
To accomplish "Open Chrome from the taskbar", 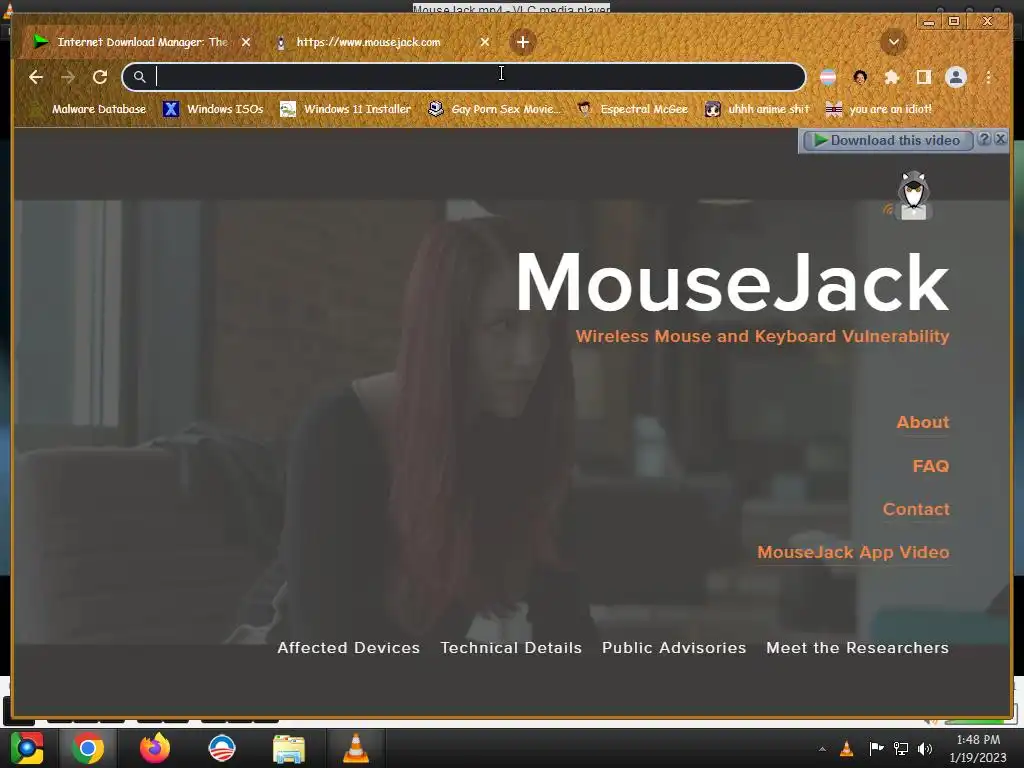I will [x=88, y=748].
